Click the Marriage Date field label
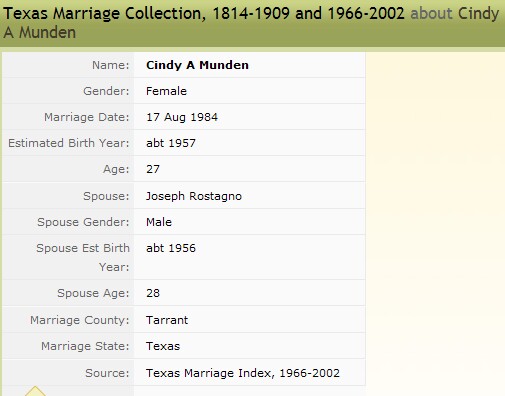Image resolution: width=505 pixels, height=396 pixels. pyautogui.click(x=87, y=117)
